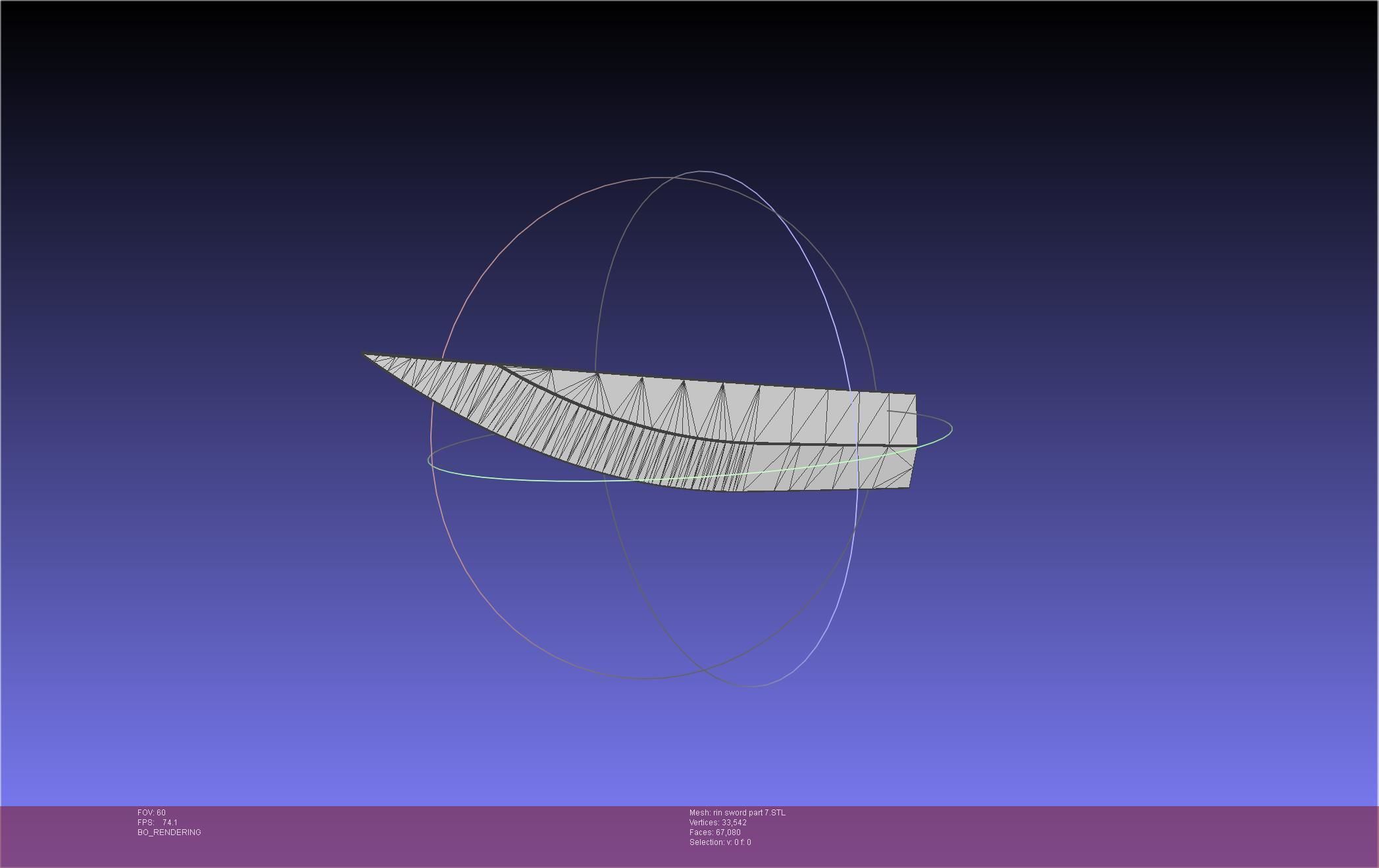
Task: Click the pointed tip of the sword mesh
Action: pos(367,356)
